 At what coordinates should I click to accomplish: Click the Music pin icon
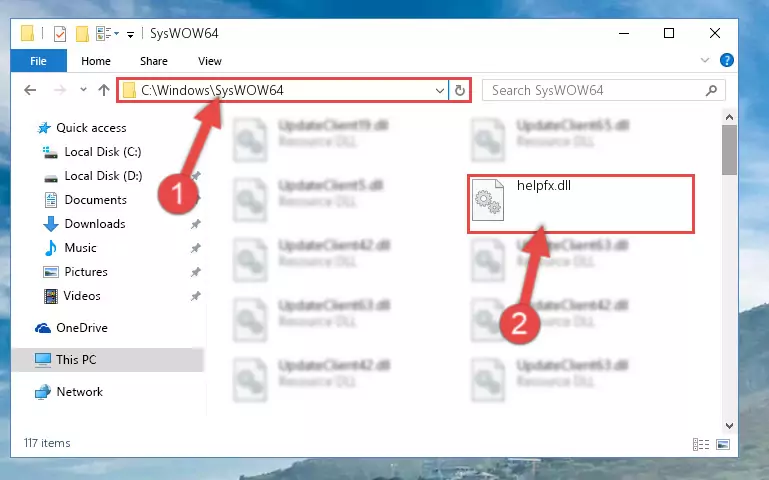[x=195, y=248]
